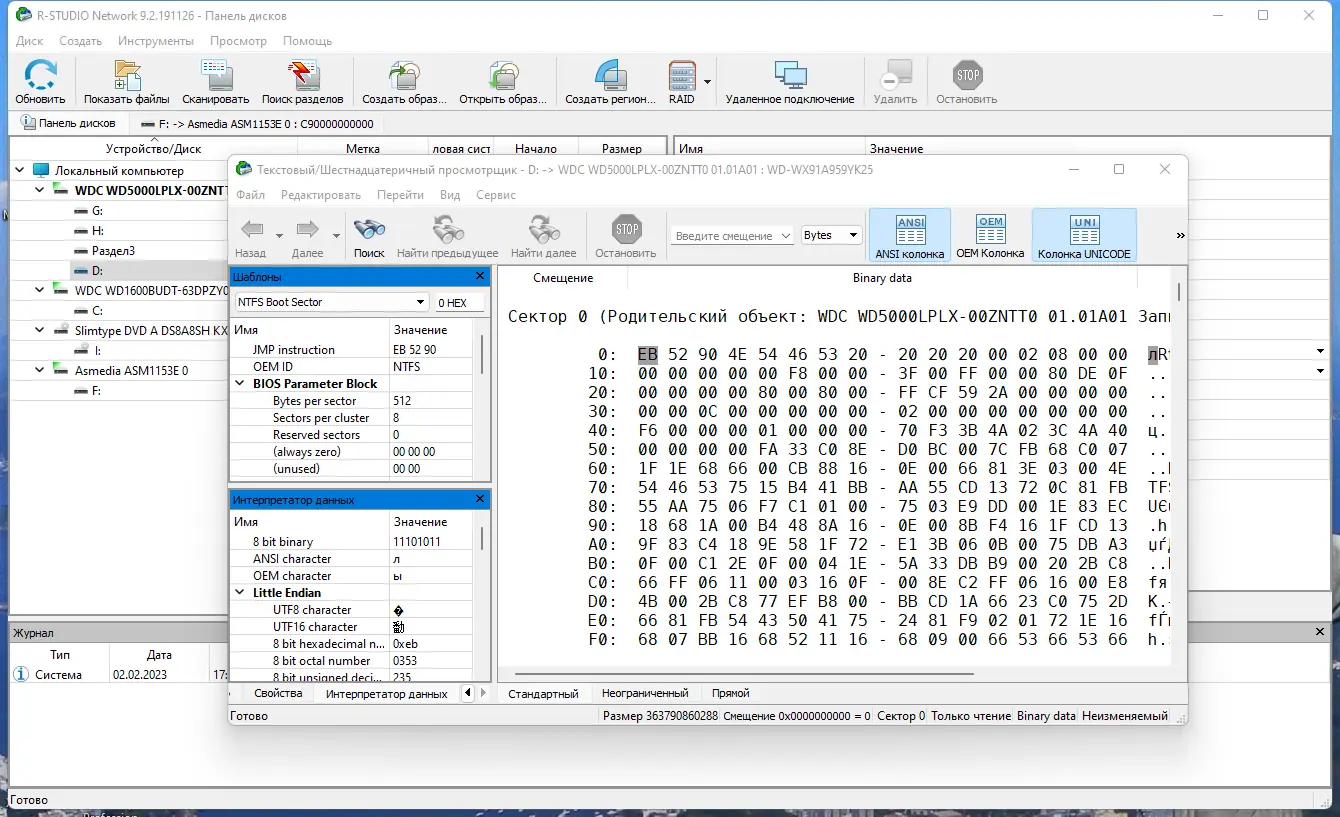The width and height of the screenshot is (1340, 817).
Task: Select drive G: in the device tree
Action: (97, 210)
